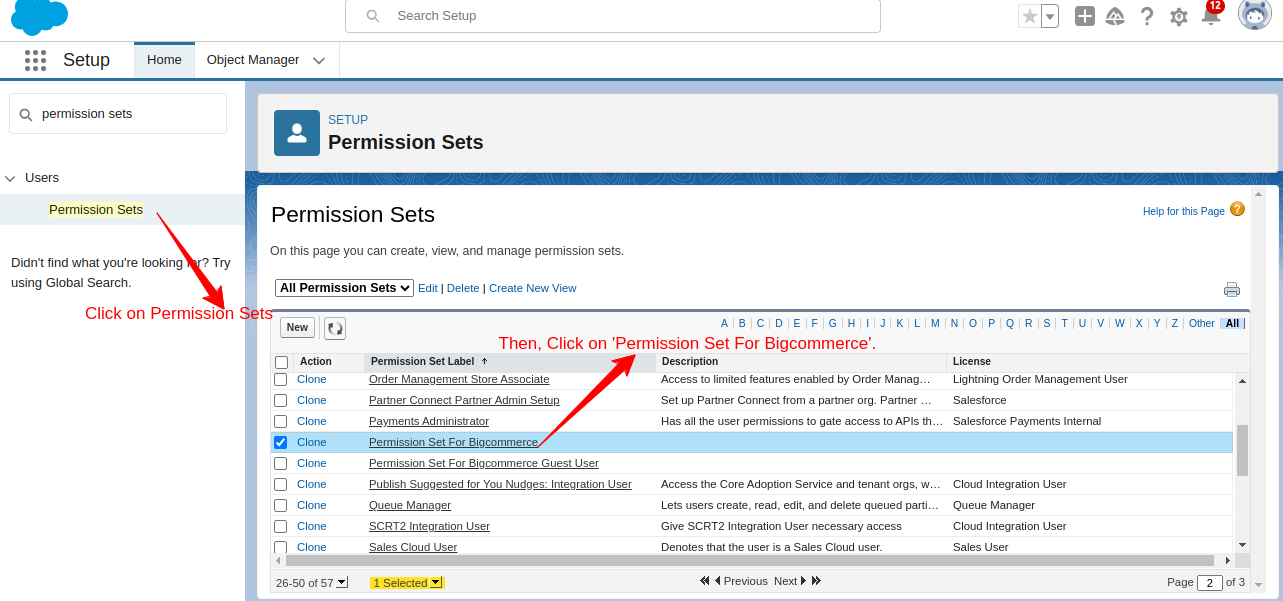Image resolution: width=1283 pixels, height=601 pixels.
Task: Click the list scroll up arrow
Action: point(1242,381)
